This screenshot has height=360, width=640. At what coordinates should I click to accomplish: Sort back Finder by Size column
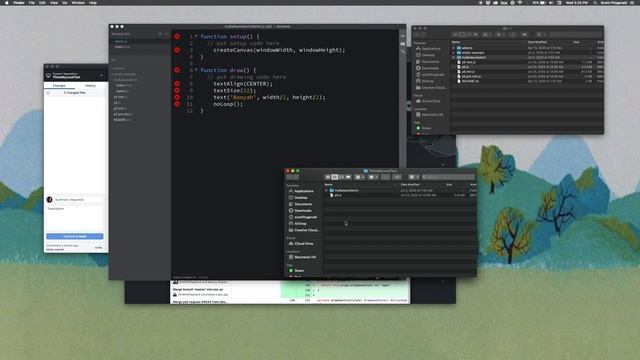576,42
